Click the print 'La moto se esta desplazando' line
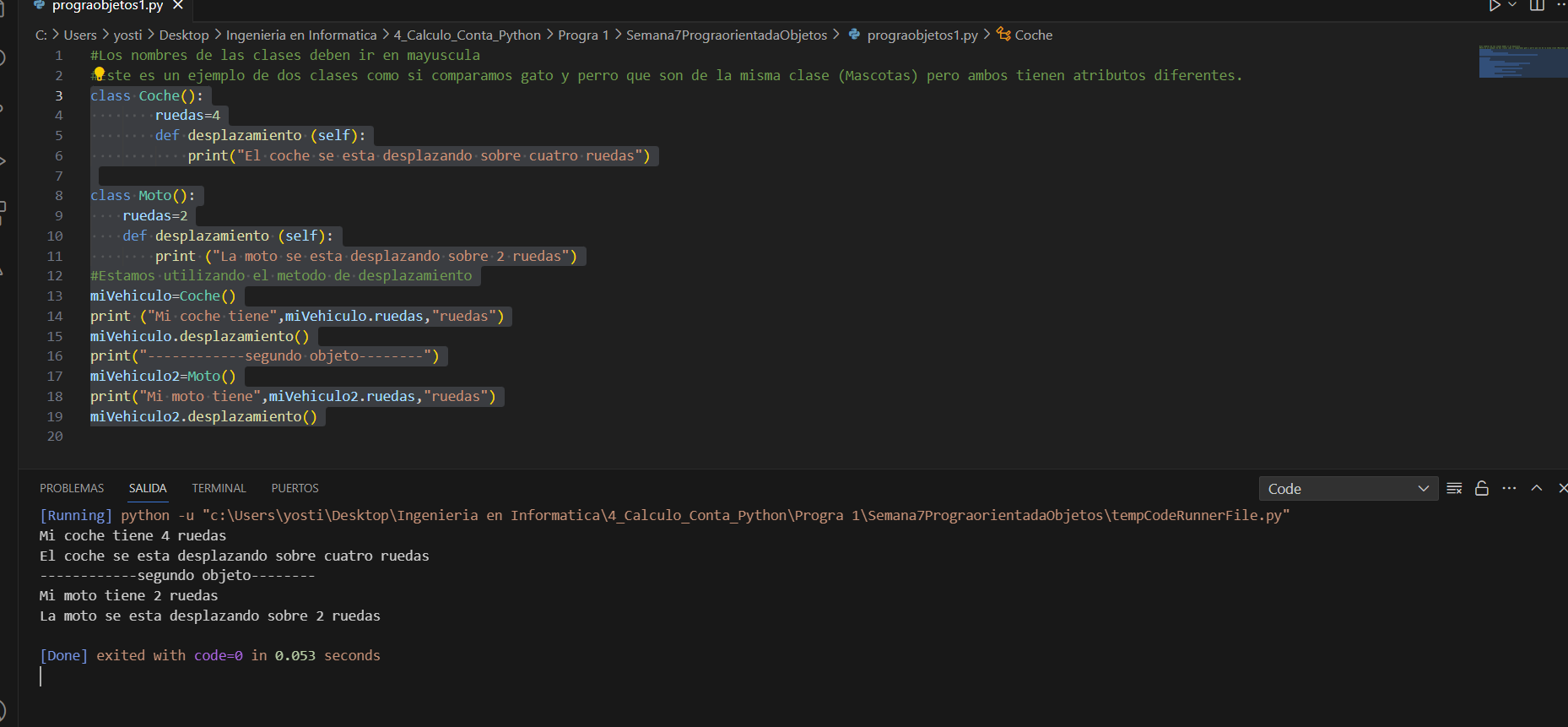The image size is (1568, 727). (366, 256)
